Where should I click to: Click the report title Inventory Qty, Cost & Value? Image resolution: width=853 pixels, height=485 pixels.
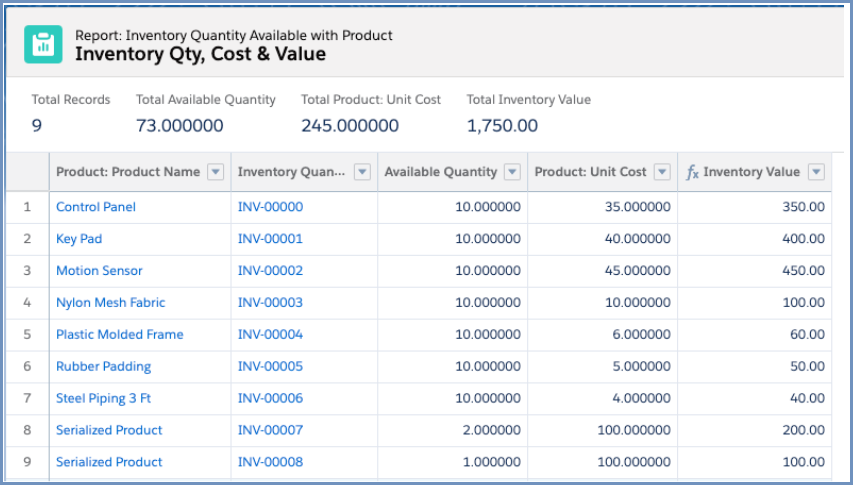click(x=200, y=54)
